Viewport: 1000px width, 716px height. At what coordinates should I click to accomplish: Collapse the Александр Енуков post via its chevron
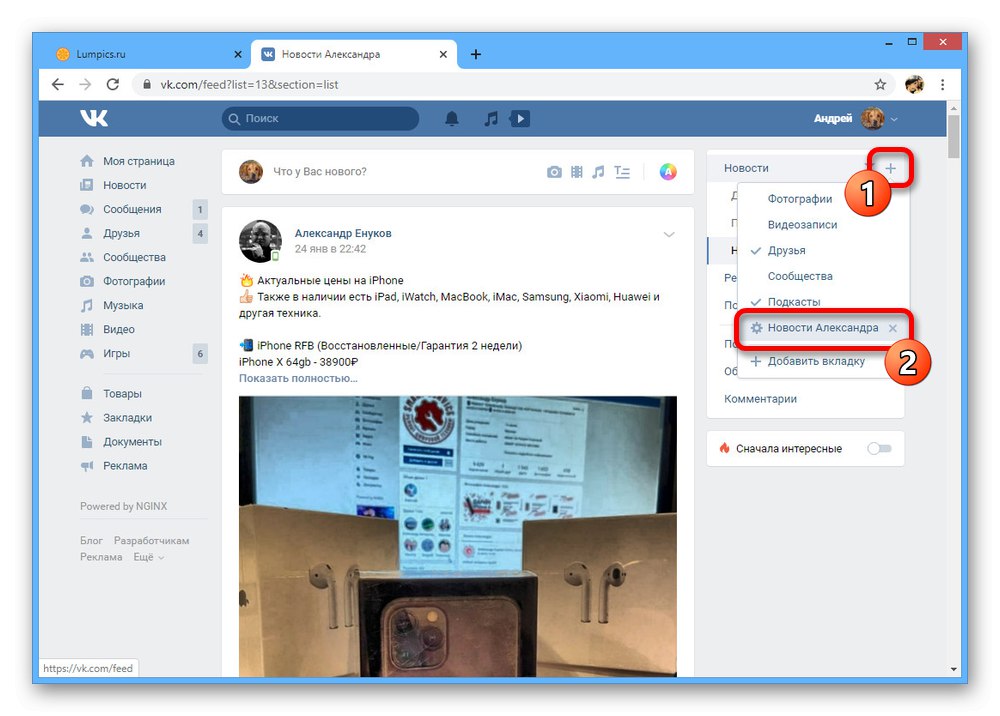(669, 234)
